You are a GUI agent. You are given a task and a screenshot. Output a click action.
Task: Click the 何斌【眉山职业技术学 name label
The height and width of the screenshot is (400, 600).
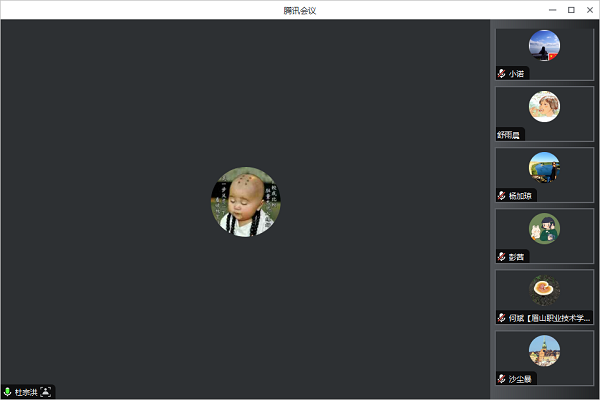(548, 318)
